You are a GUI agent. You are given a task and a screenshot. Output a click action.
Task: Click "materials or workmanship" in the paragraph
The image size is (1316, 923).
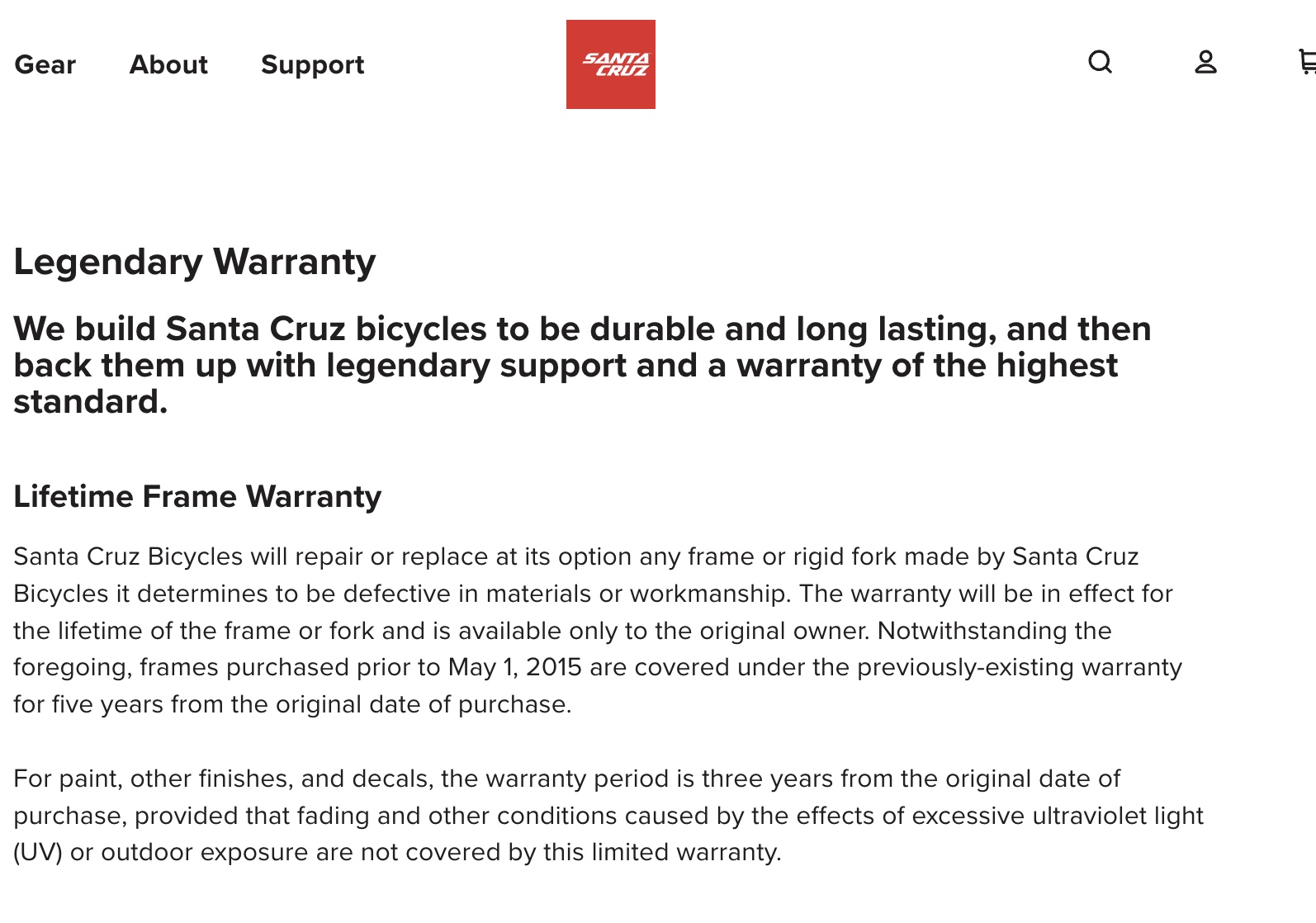(637, 594)
